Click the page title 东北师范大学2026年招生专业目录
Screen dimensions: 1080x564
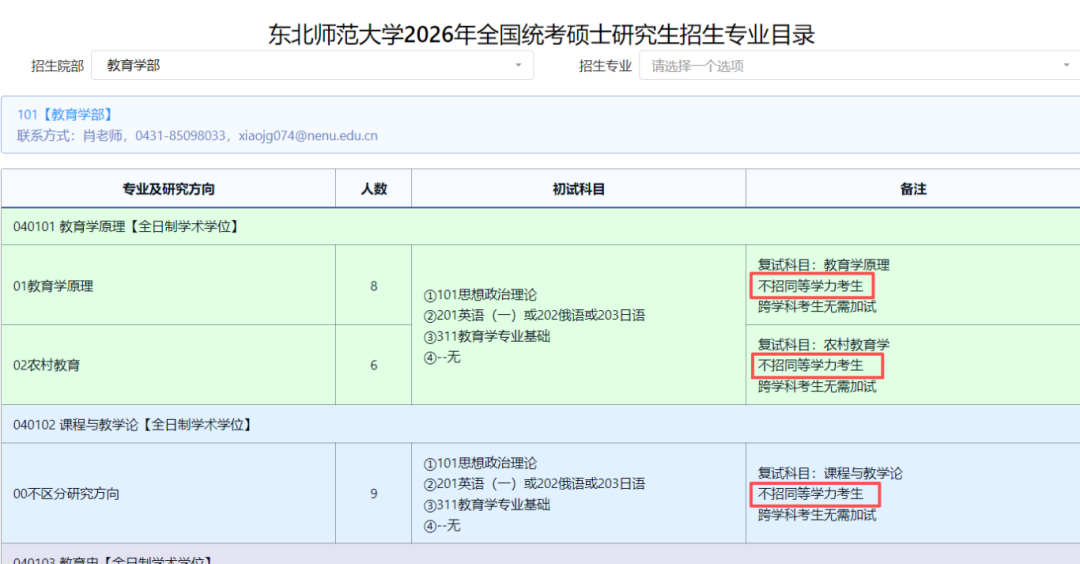click(x=541, y=35)
